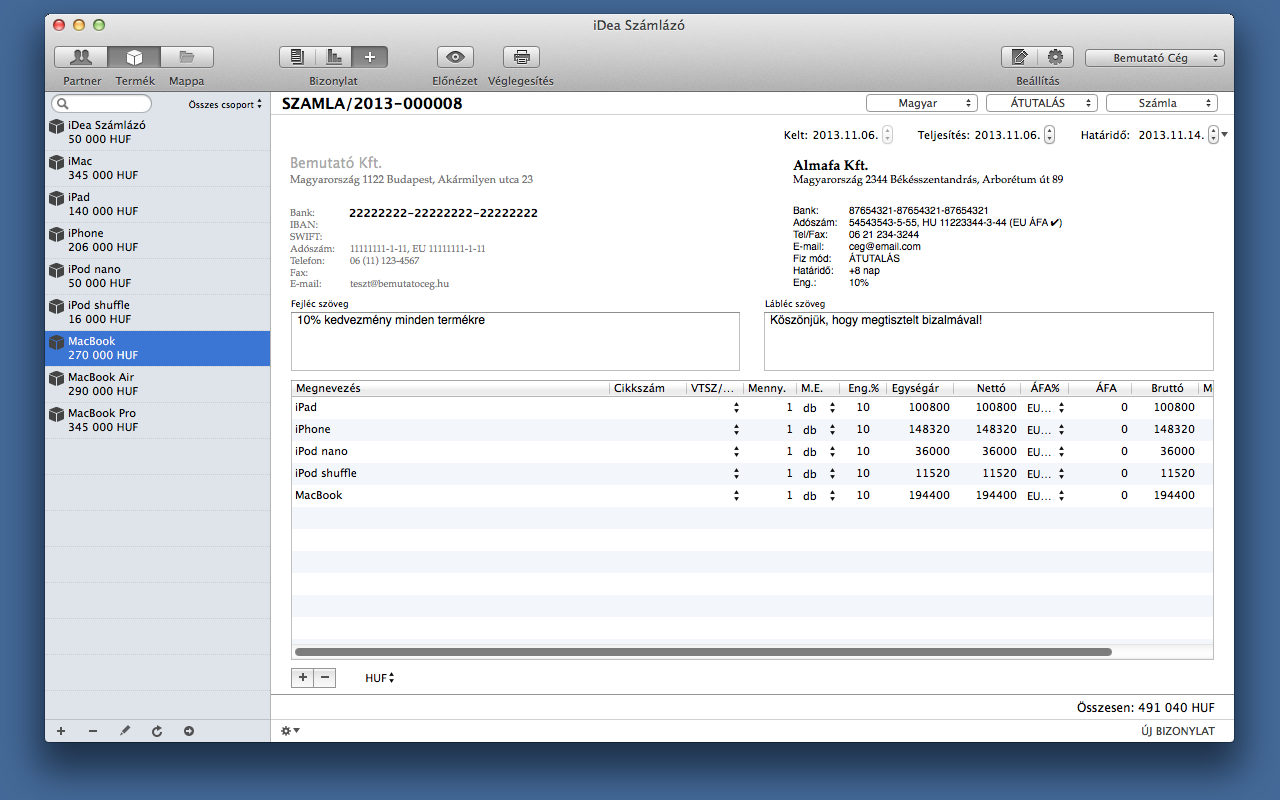Click the Bemutató Kft. seller name
This screenshot has width=1280, height=800.
(x=336, y=163)
